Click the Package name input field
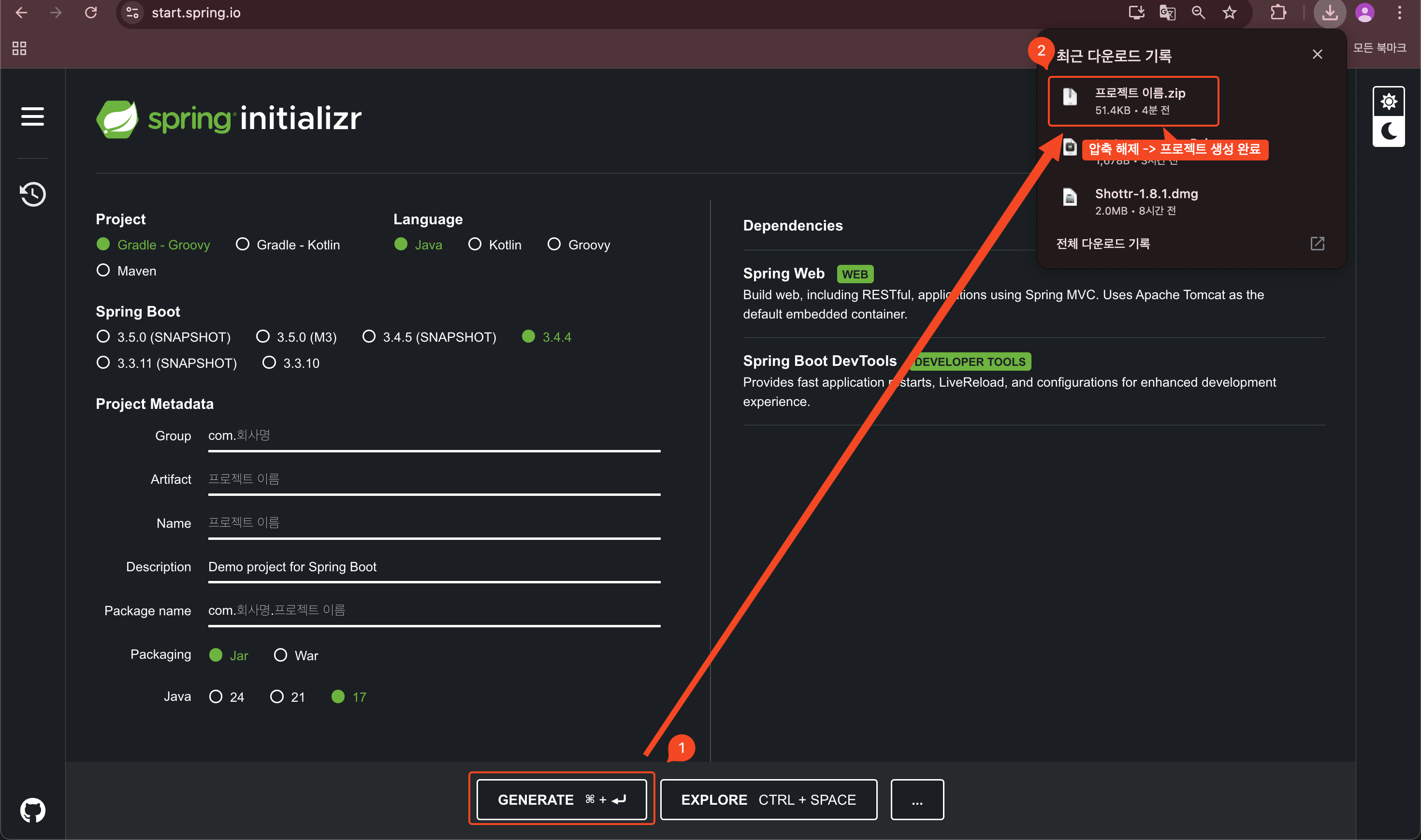This screenshot has width=1421, height=840. [x=434, y=611]
